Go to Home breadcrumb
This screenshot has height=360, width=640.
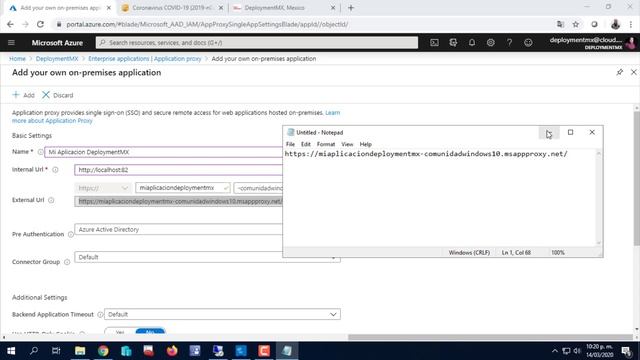click(x=17, y=59)
